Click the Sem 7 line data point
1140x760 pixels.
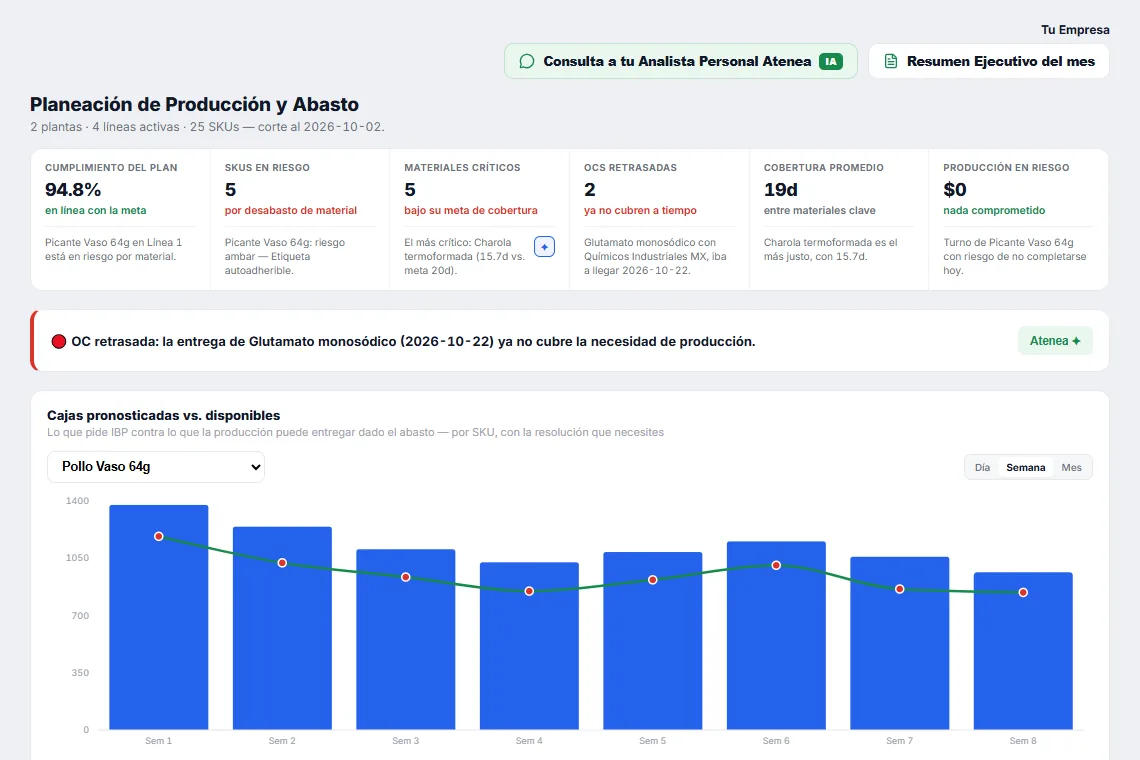[x=899, y=589]
